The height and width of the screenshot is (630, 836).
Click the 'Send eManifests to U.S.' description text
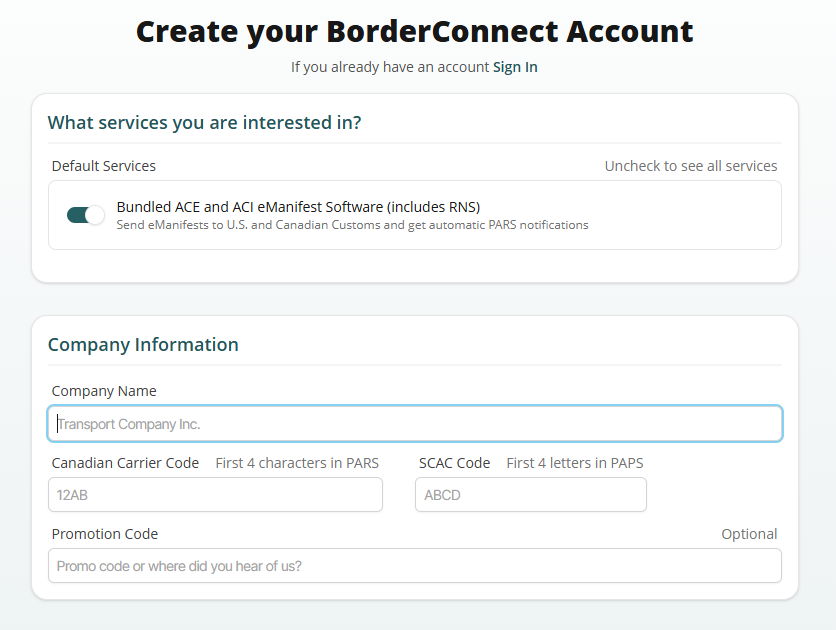coord(352,225)
